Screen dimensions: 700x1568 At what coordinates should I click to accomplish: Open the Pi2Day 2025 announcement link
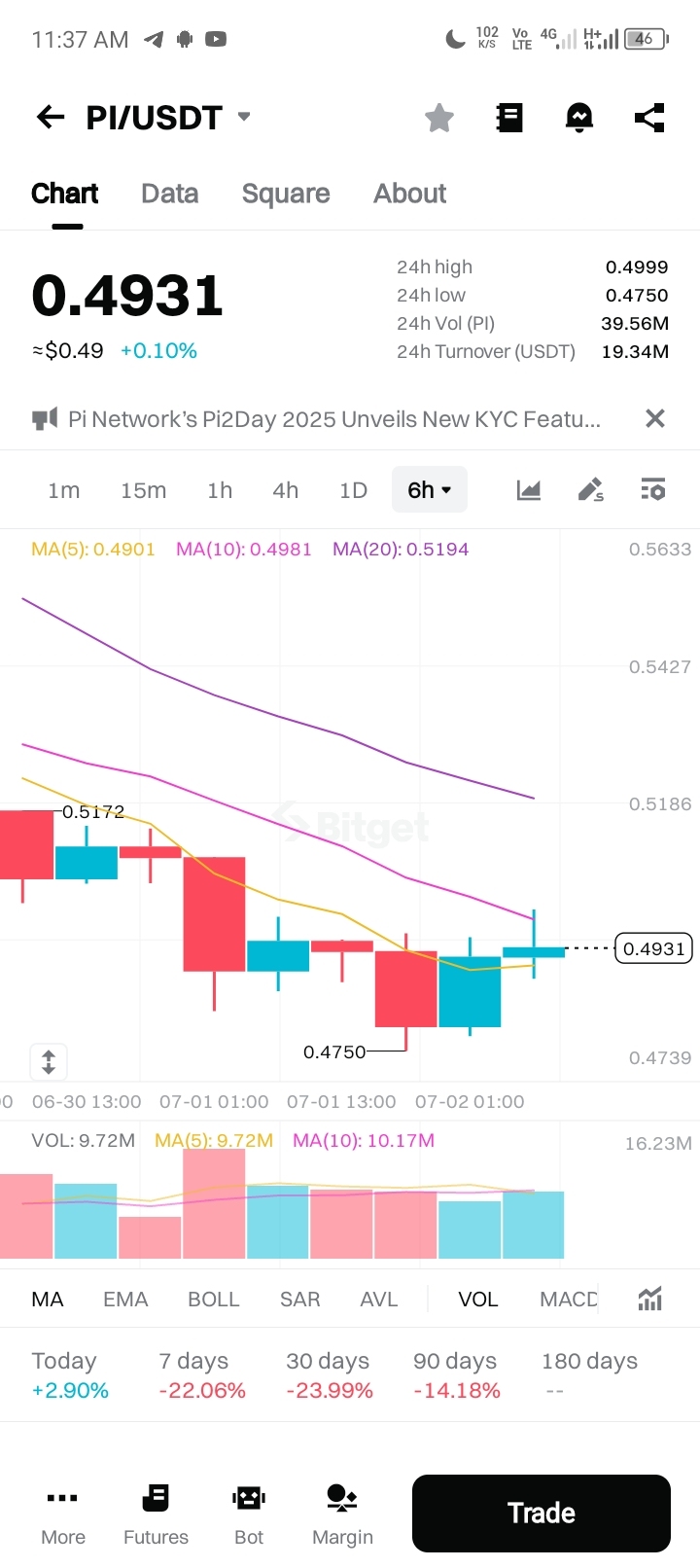click(x=333, y=419)
